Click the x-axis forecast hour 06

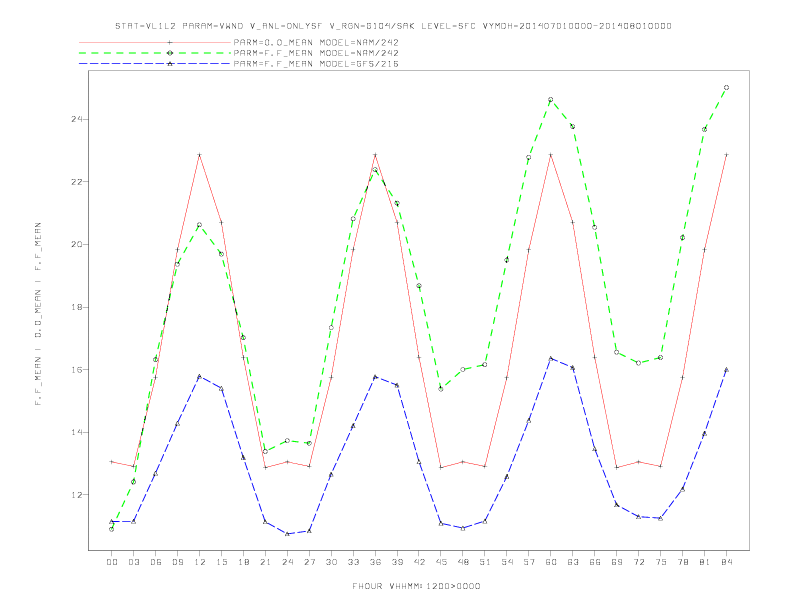point(156,562)
